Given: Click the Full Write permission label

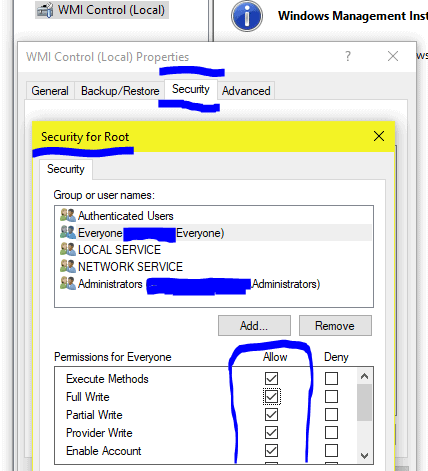Looking at the screenshot, I should coord(88,397).
